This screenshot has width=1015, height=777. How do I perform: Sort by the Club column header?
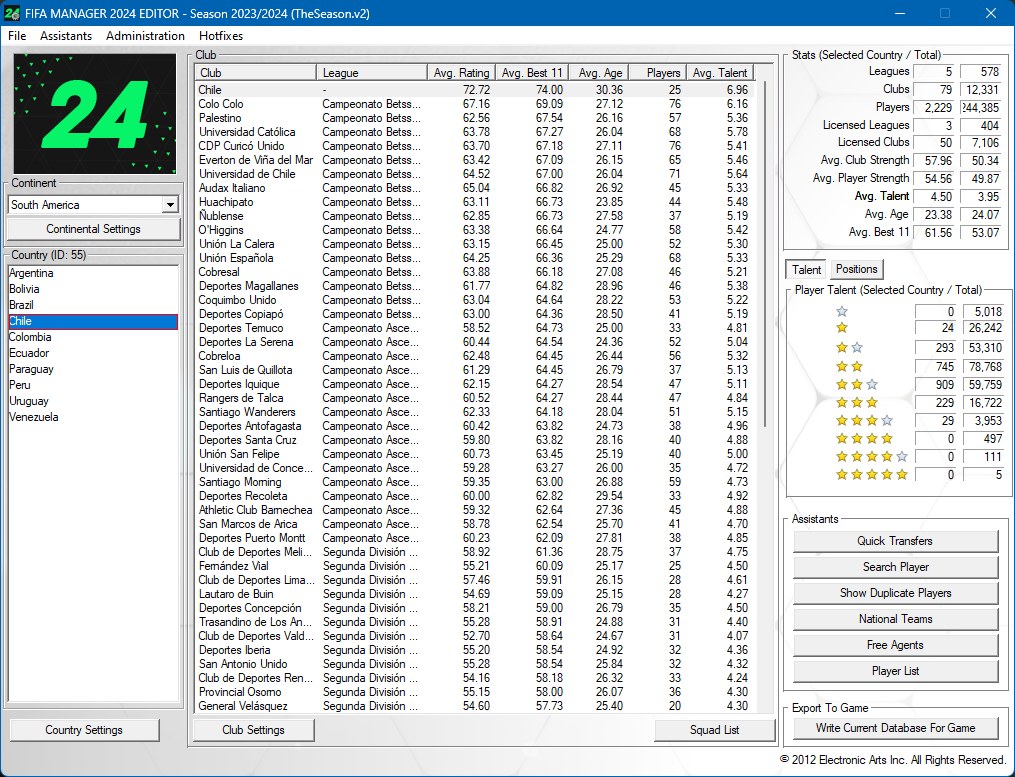pos(255,73)
